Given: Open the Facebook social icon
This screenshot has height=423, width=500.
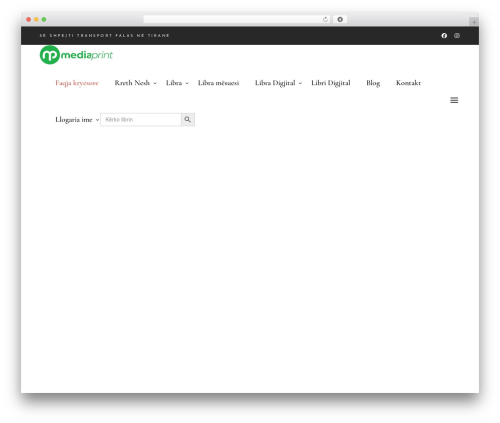Looking at the screenshot, I should 444,35.
